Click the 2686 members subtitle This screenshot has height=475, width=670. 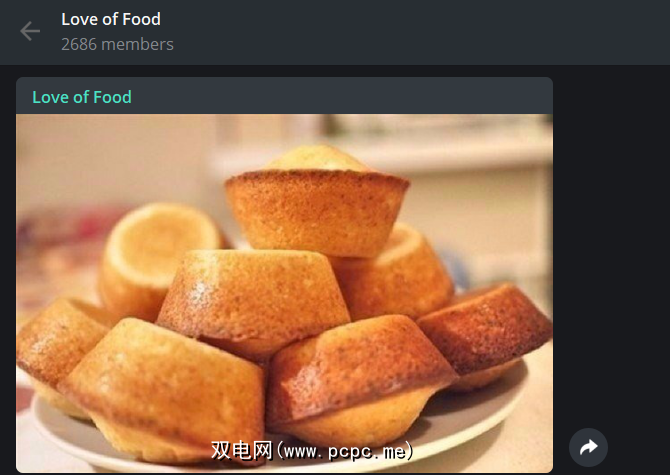click(x=118, y=44)
